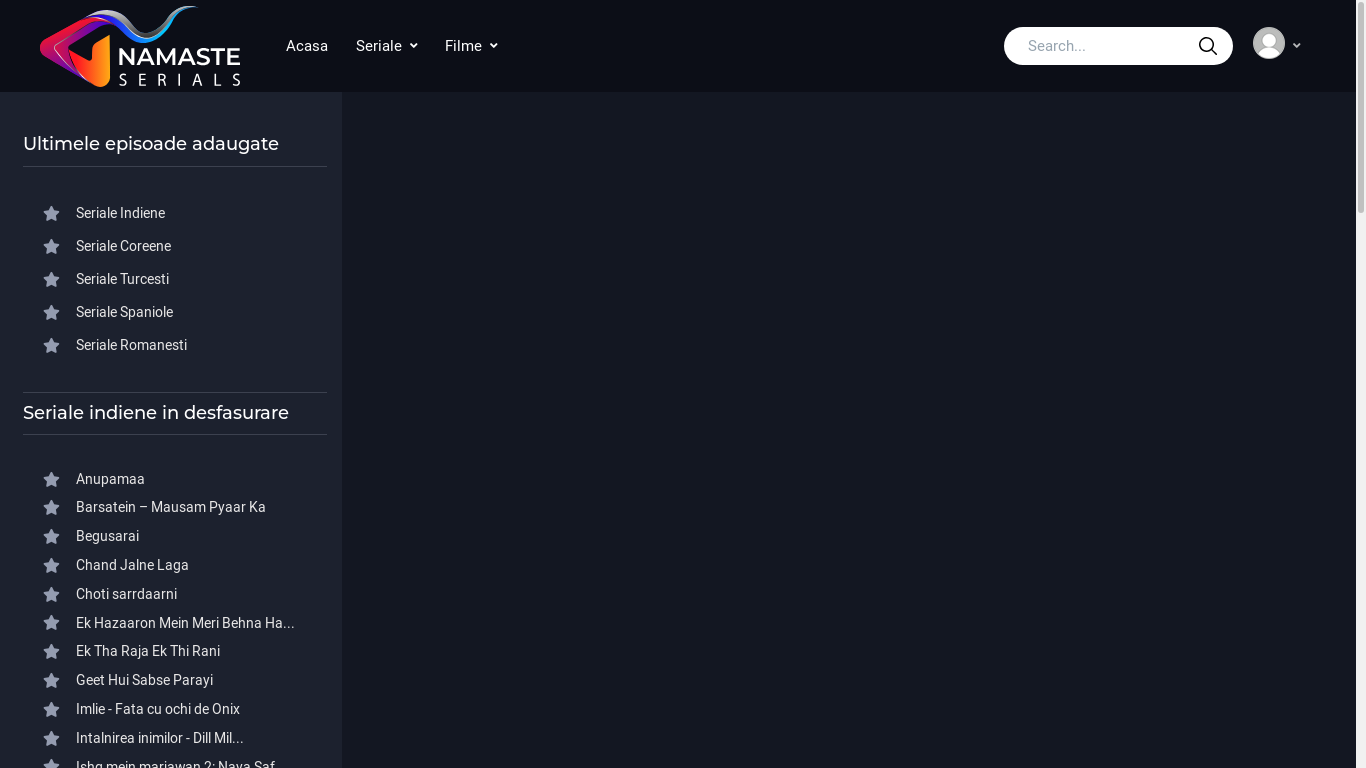This screenshot has width=1366, height=768.
Task: Open Seriale Spaniole category
Action: coord(124,312)
